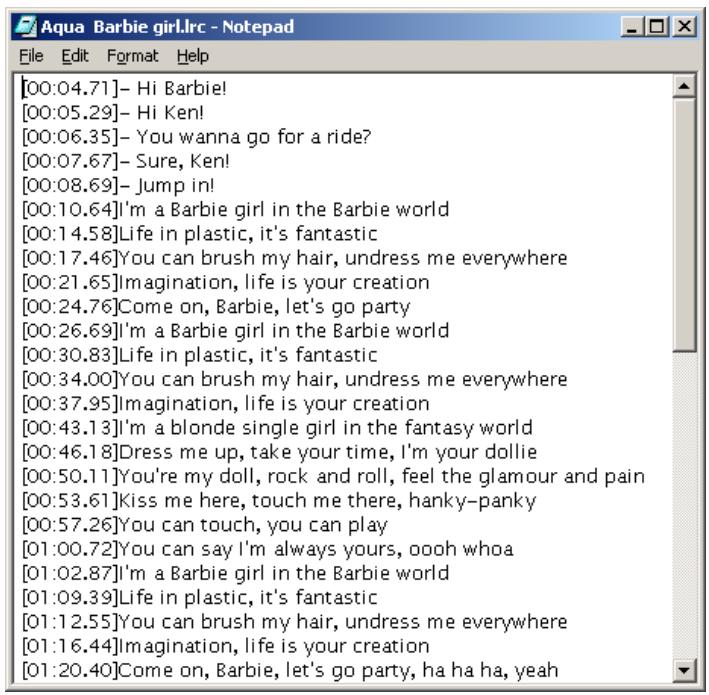Click the line timestamped [00:24.76]
Image resolution: width=709 pixels, height=695 pixels.
(216, 307)
